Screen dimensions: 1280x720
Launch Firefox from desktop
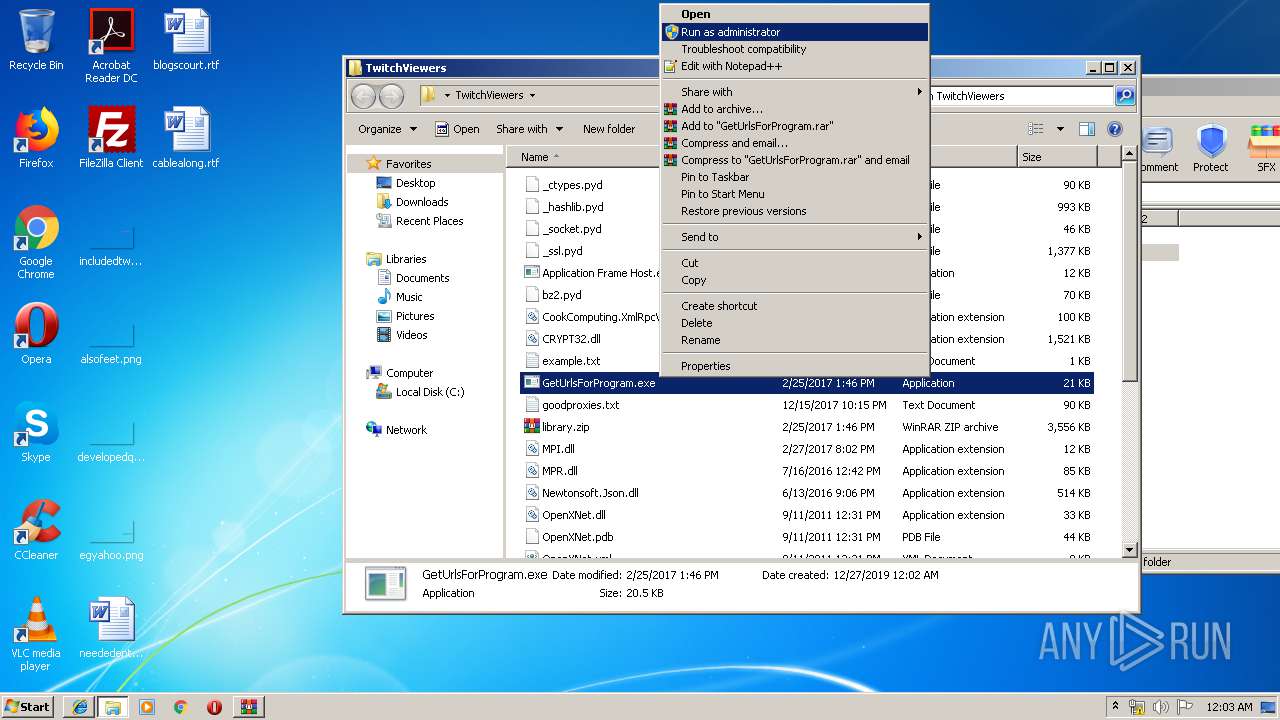pyautogui.click(x=36, y=138)
